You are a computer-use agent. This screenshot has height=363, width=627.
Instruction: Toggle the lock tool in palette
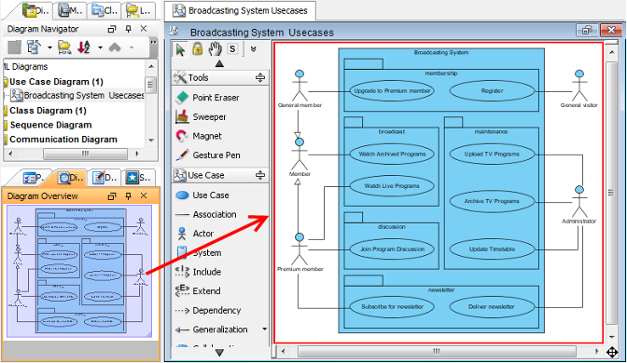point(198,49)
